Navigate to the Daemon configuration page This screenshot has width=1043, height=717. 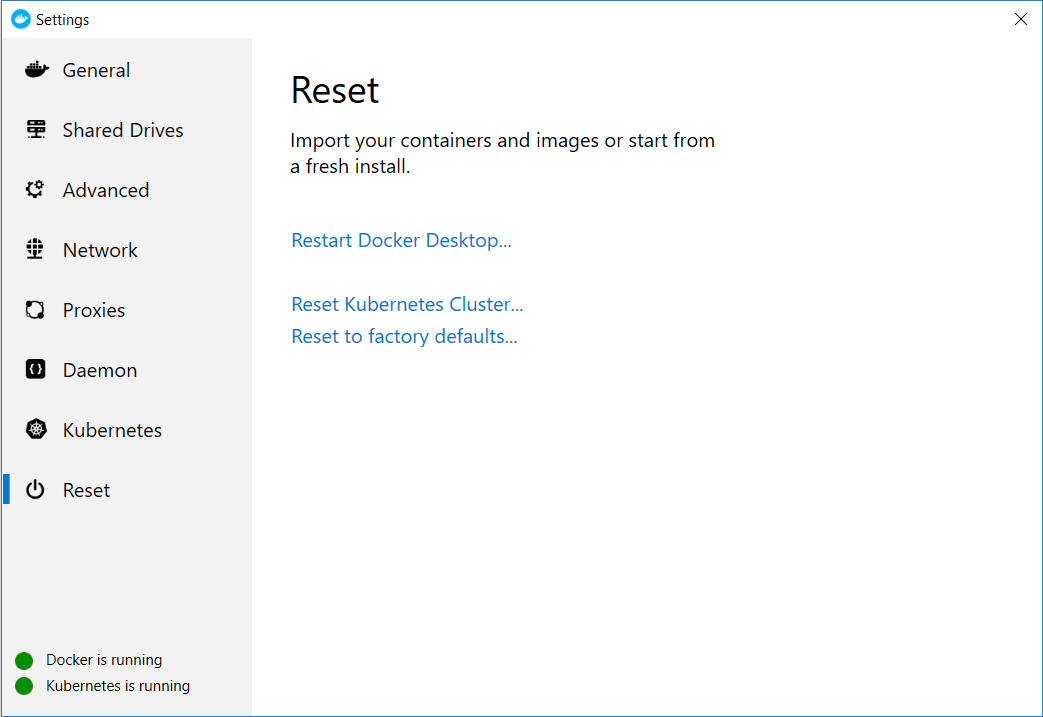click(x=100, y=369)
